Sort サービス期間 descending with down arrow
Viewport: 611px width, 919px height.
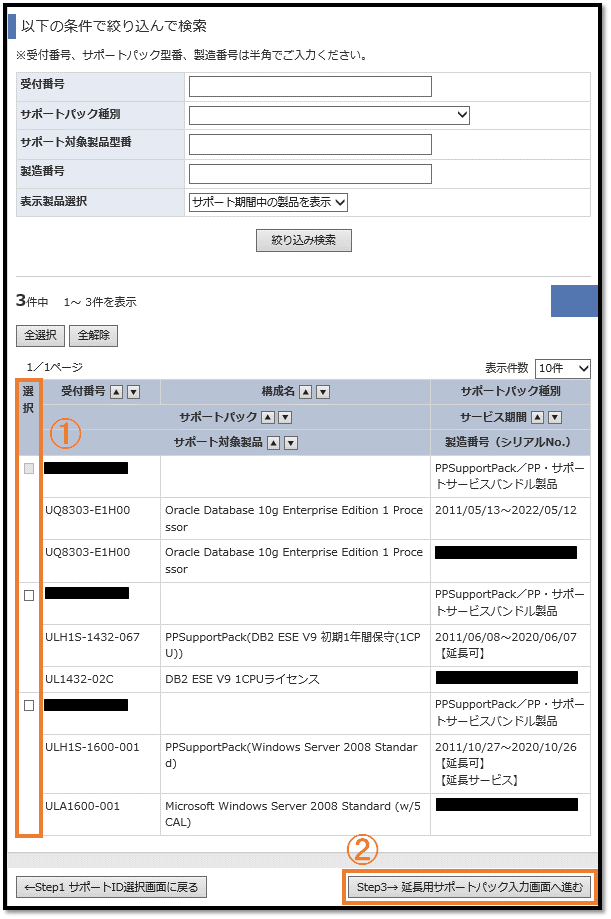554,417
